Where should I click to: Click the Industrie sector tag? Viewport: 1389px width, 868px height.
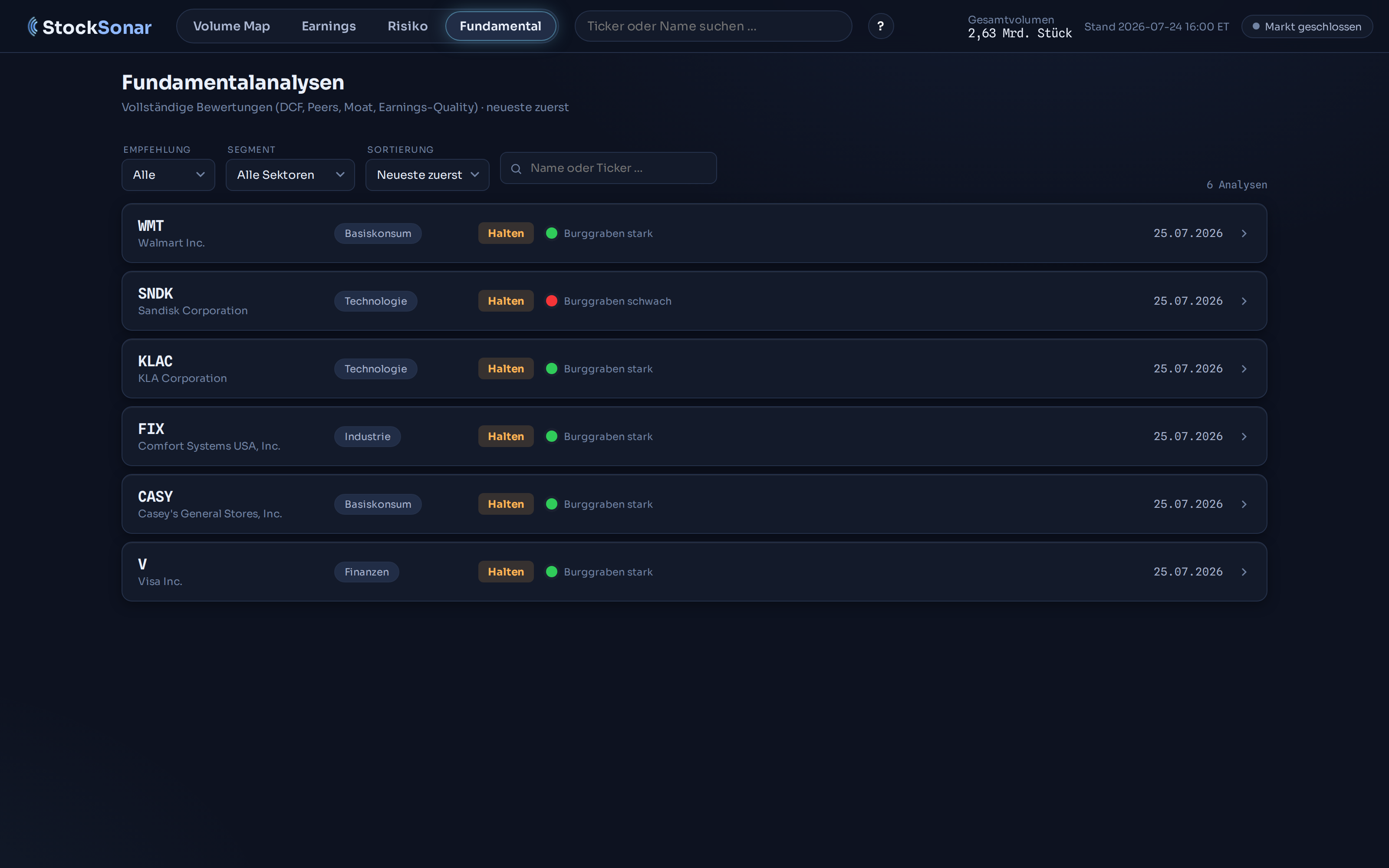coord(367,436)
